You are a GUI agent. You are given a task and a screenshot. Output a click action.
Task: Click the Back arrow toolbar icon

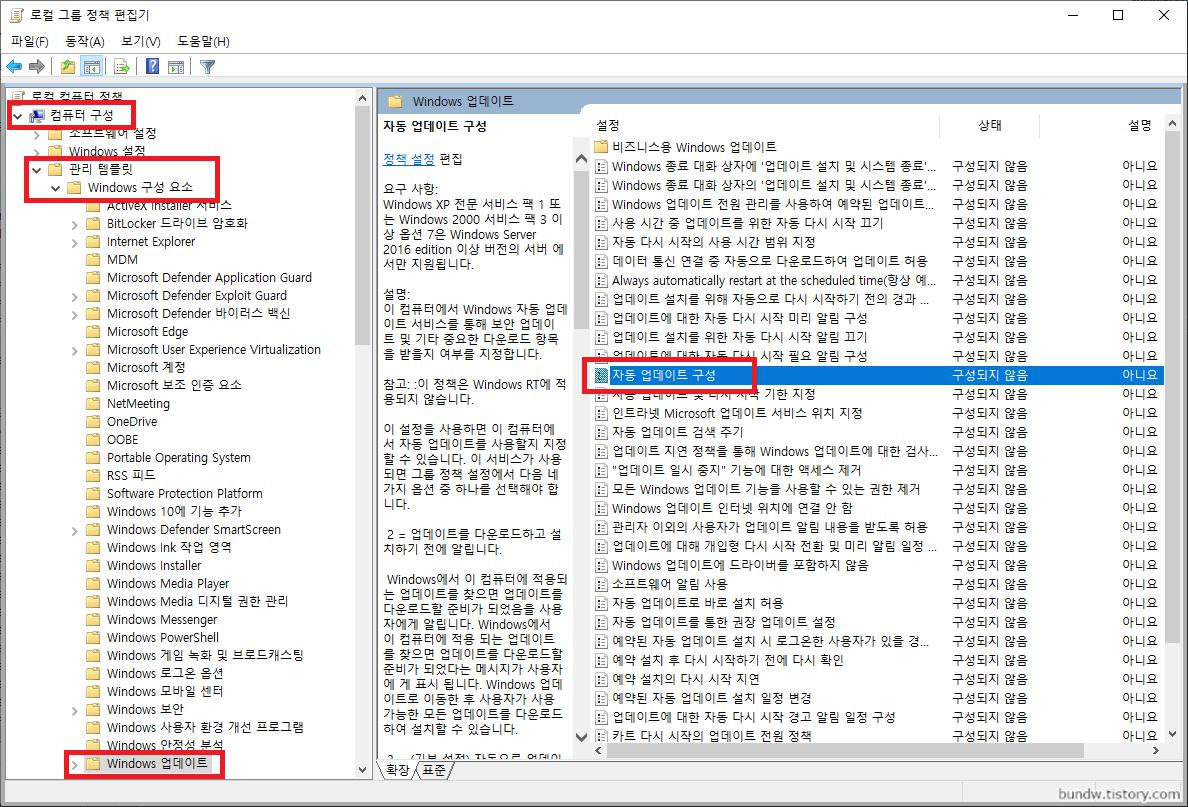pos(14,67)
